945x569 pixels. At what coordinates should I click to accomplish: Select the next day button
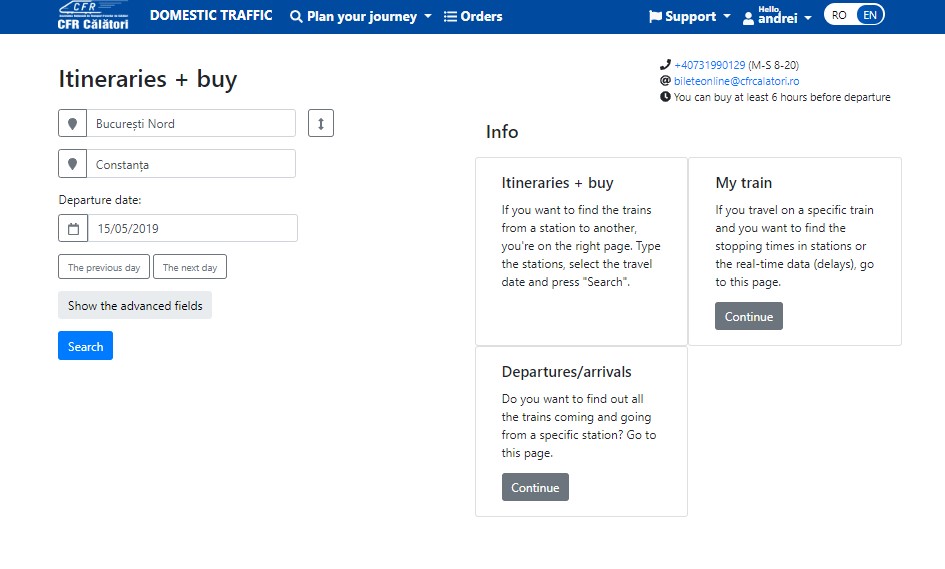click(190, 267)
